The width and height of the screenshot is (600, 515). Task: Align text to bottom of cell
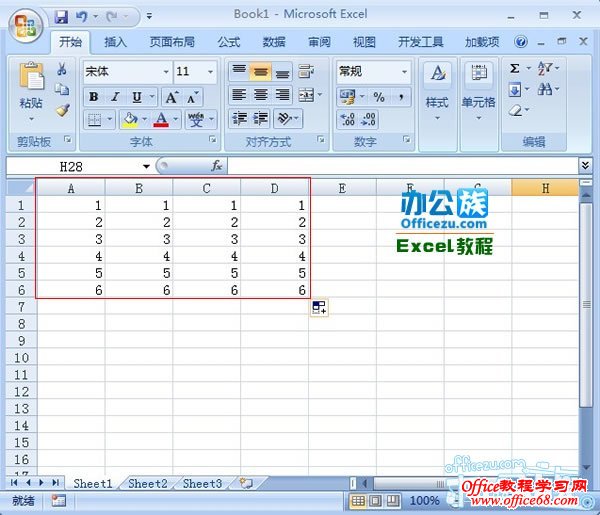coord(282,72)
